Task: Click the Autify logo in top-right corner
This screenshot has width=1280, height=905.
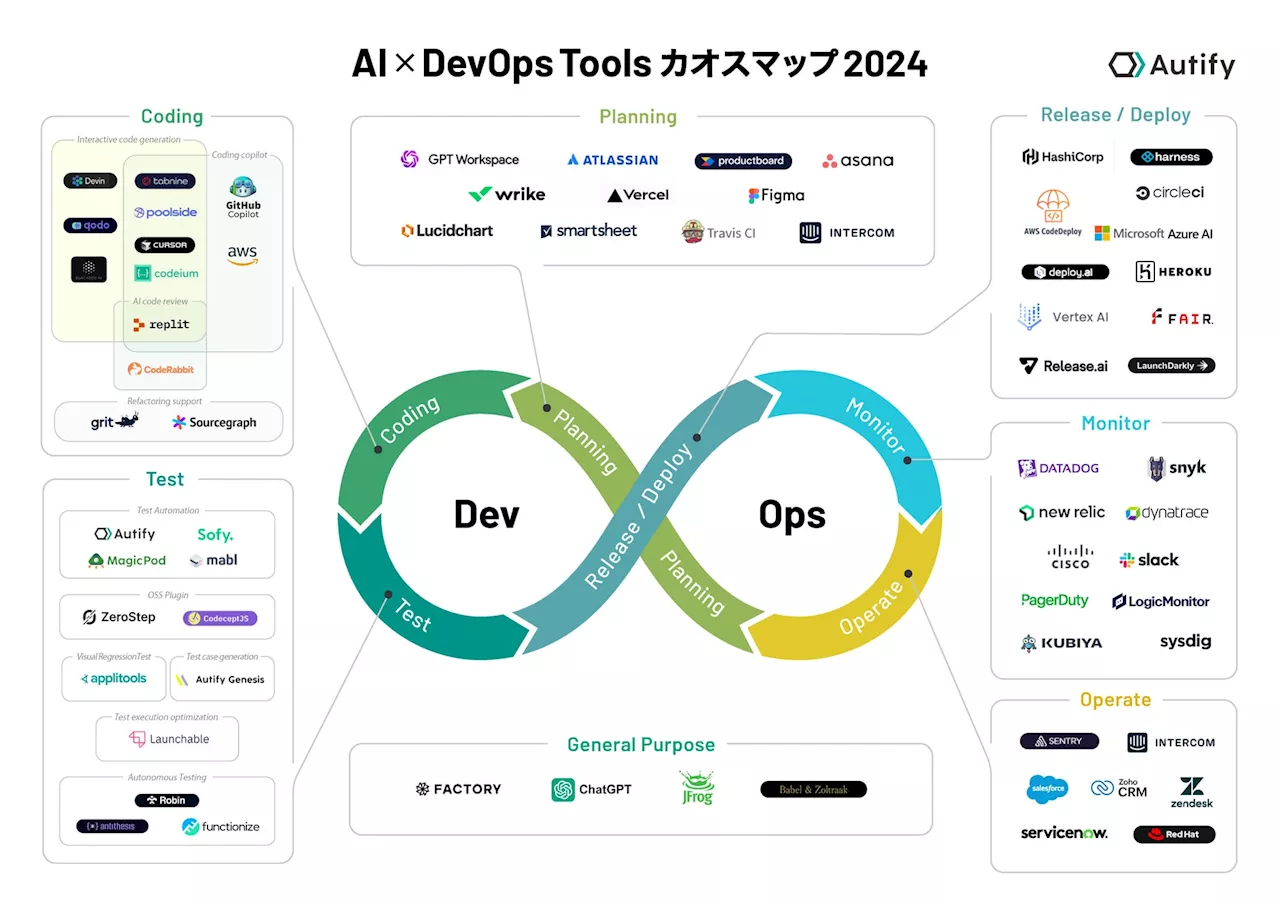Action: (x=1171, y=65)
